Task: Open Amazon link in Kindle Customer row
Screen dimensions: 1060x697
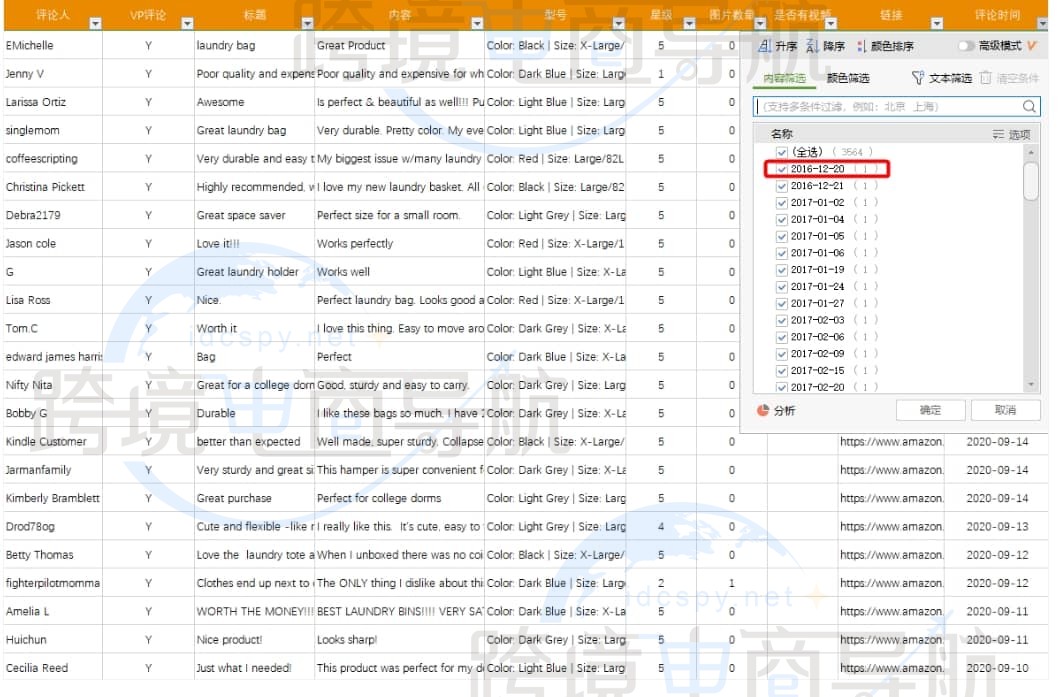Action: [x=891, y=441]
